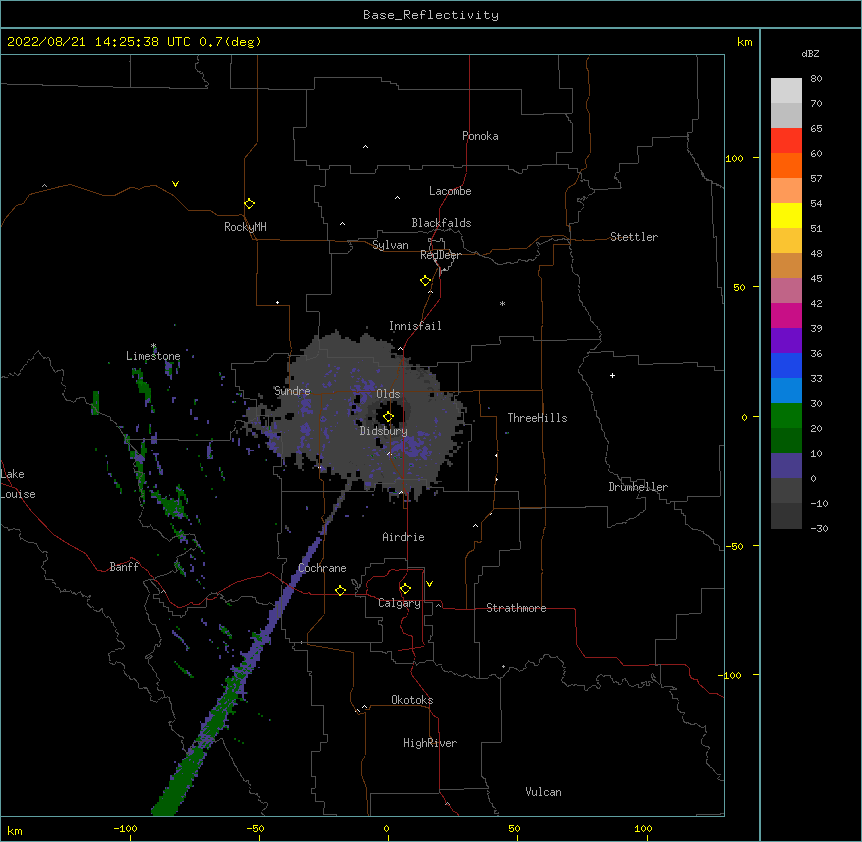The image size is (862, 842).
Task: Click the Okotoks label
Action: 412,700
